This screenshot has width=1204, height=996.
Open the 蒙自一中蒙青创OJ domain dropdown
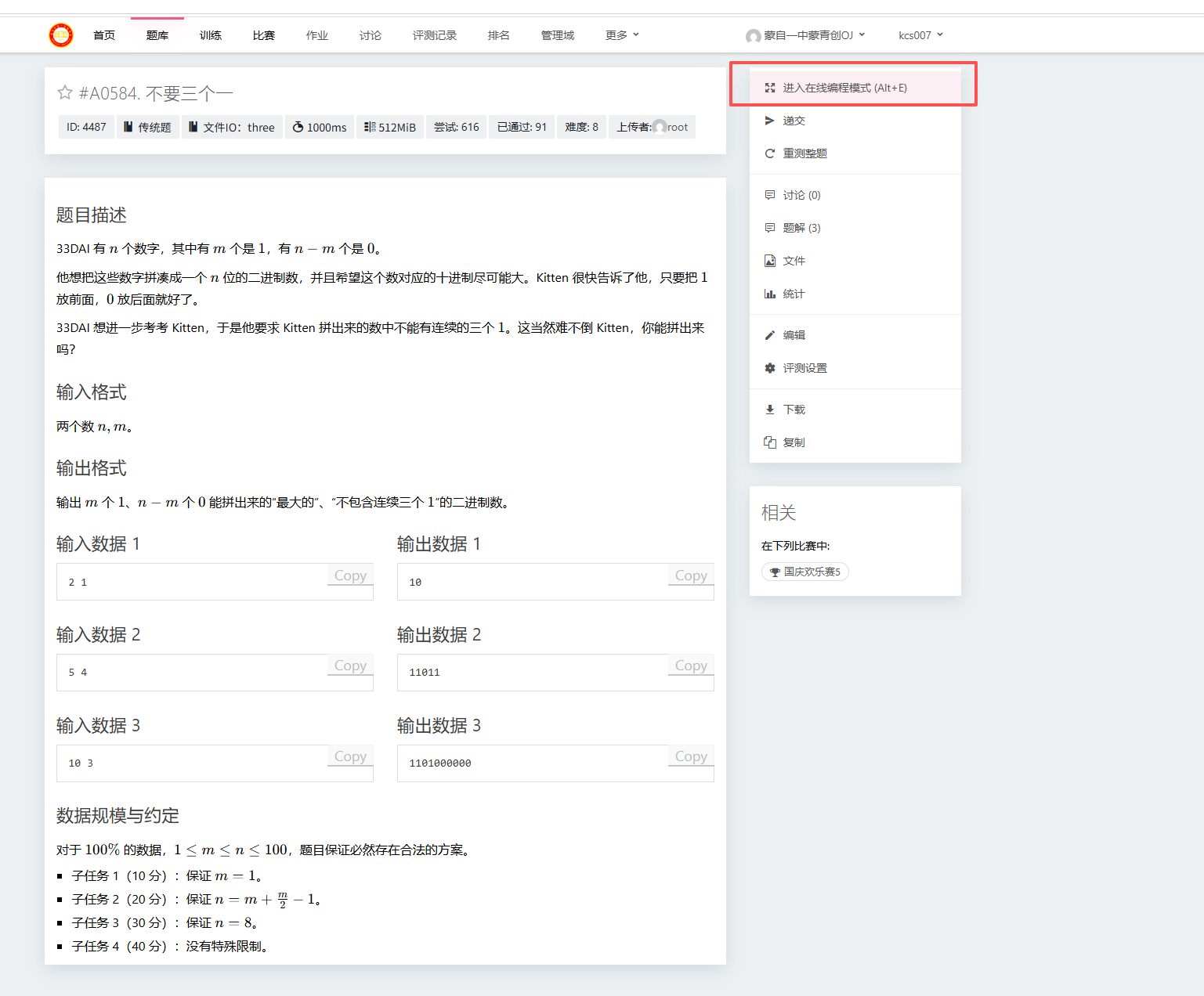point(806,35)
